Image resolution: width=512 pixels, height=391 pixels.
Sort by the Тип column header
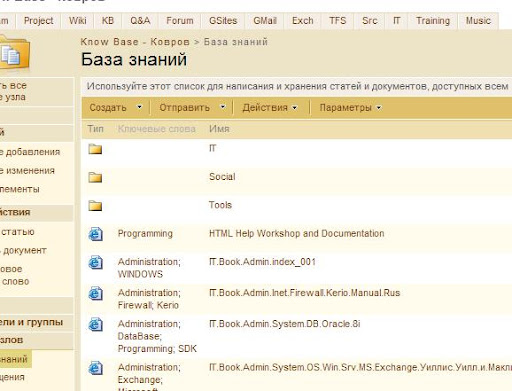(x=95, y=129)
